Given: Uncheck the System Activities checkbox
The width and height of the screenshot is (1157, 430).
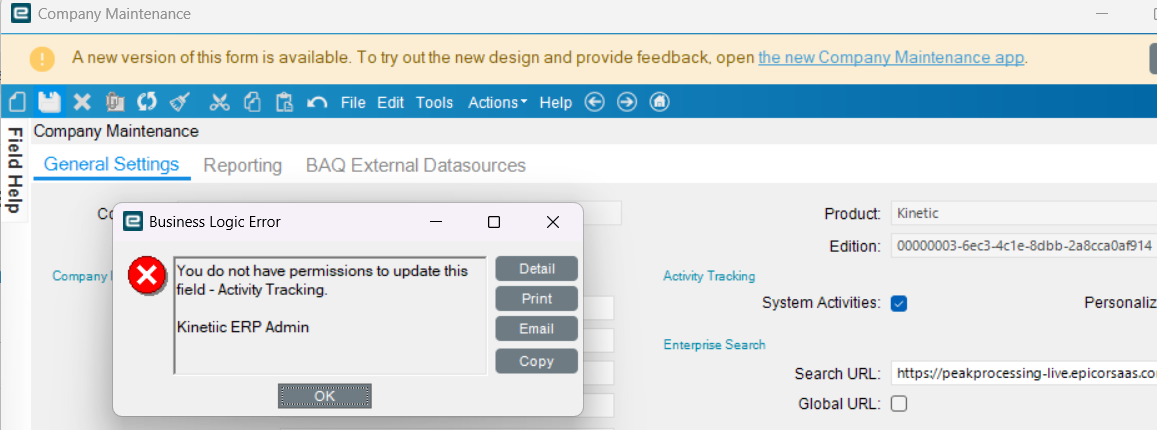Looking at the screenshot, I should pyautogui.click(x=899, y=303).
